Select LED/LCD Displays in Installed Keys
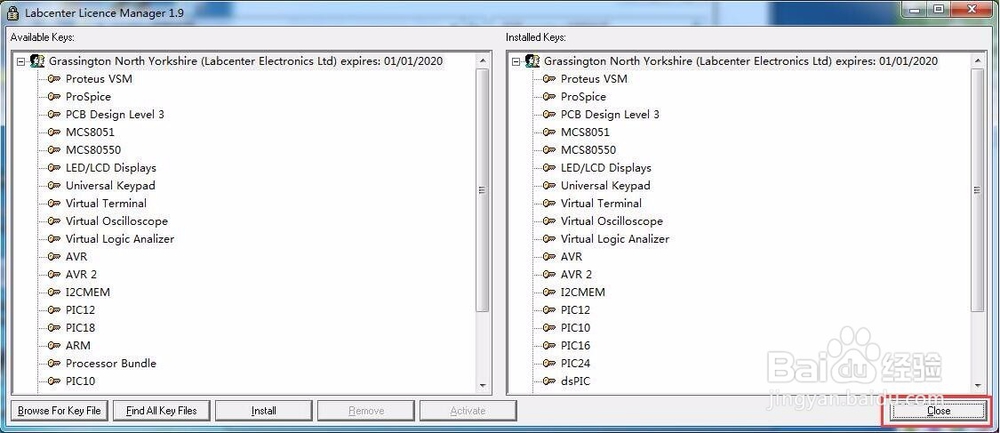 [x=606, y=168]
